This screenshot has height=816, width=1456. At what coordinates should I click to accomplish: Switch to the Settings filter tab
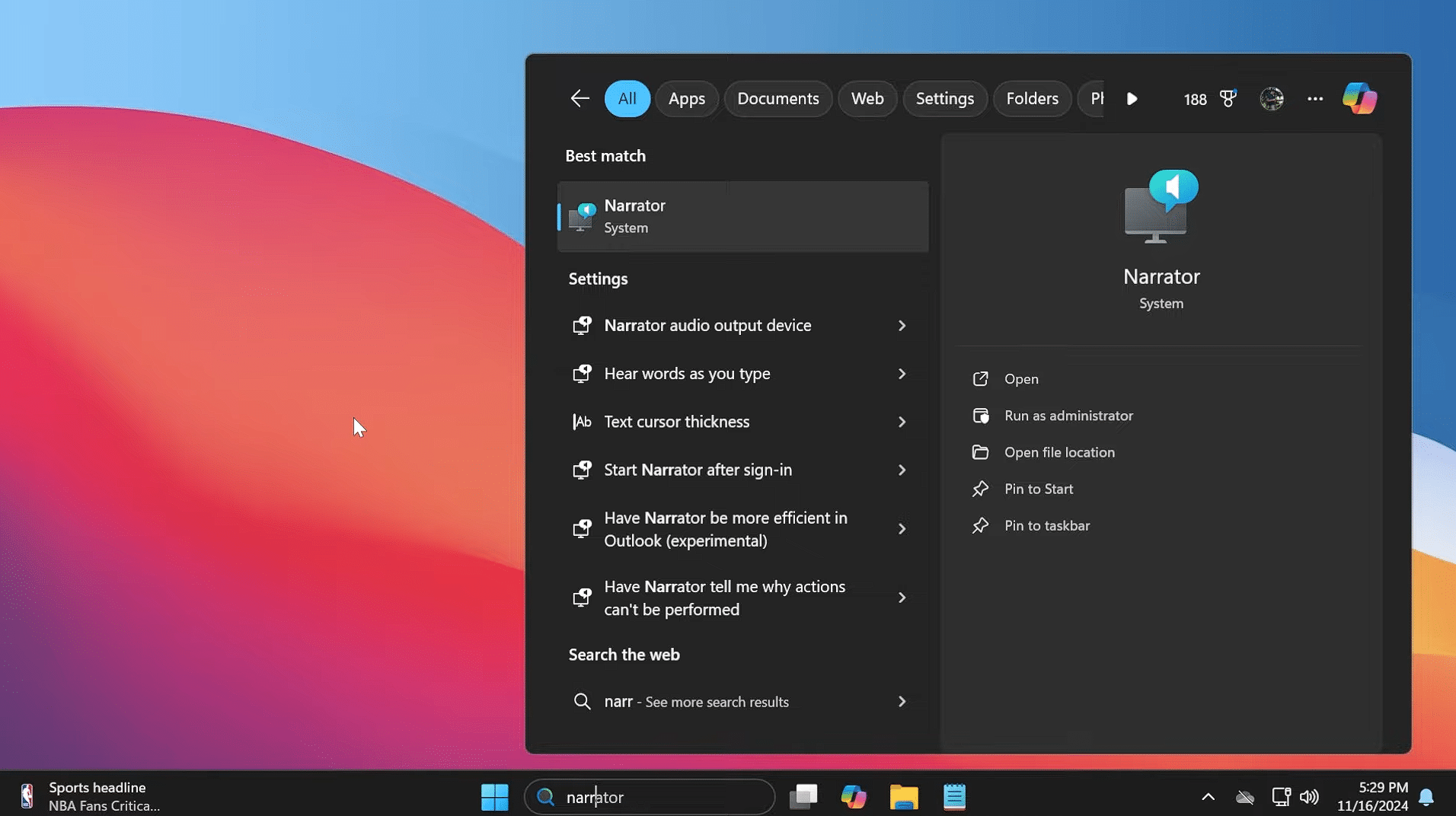[x=944, y=98]
